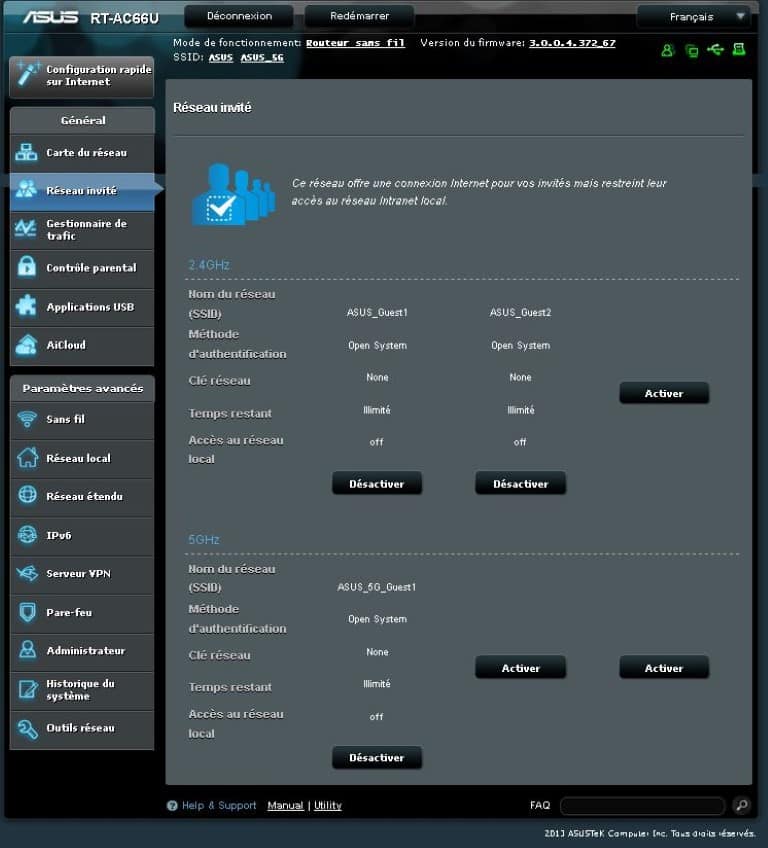Click the Réseau invité guests icon in sidebar

point(26,189)
